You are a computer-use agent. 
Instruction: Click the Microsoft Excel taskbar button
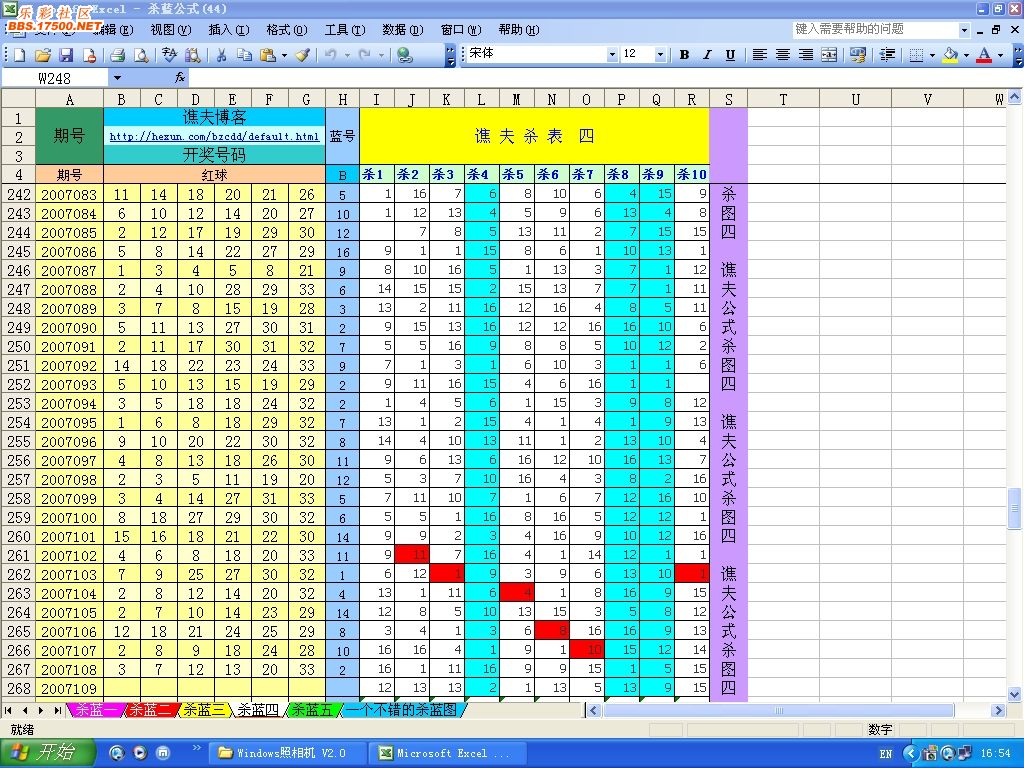click(x=449, y=753)
